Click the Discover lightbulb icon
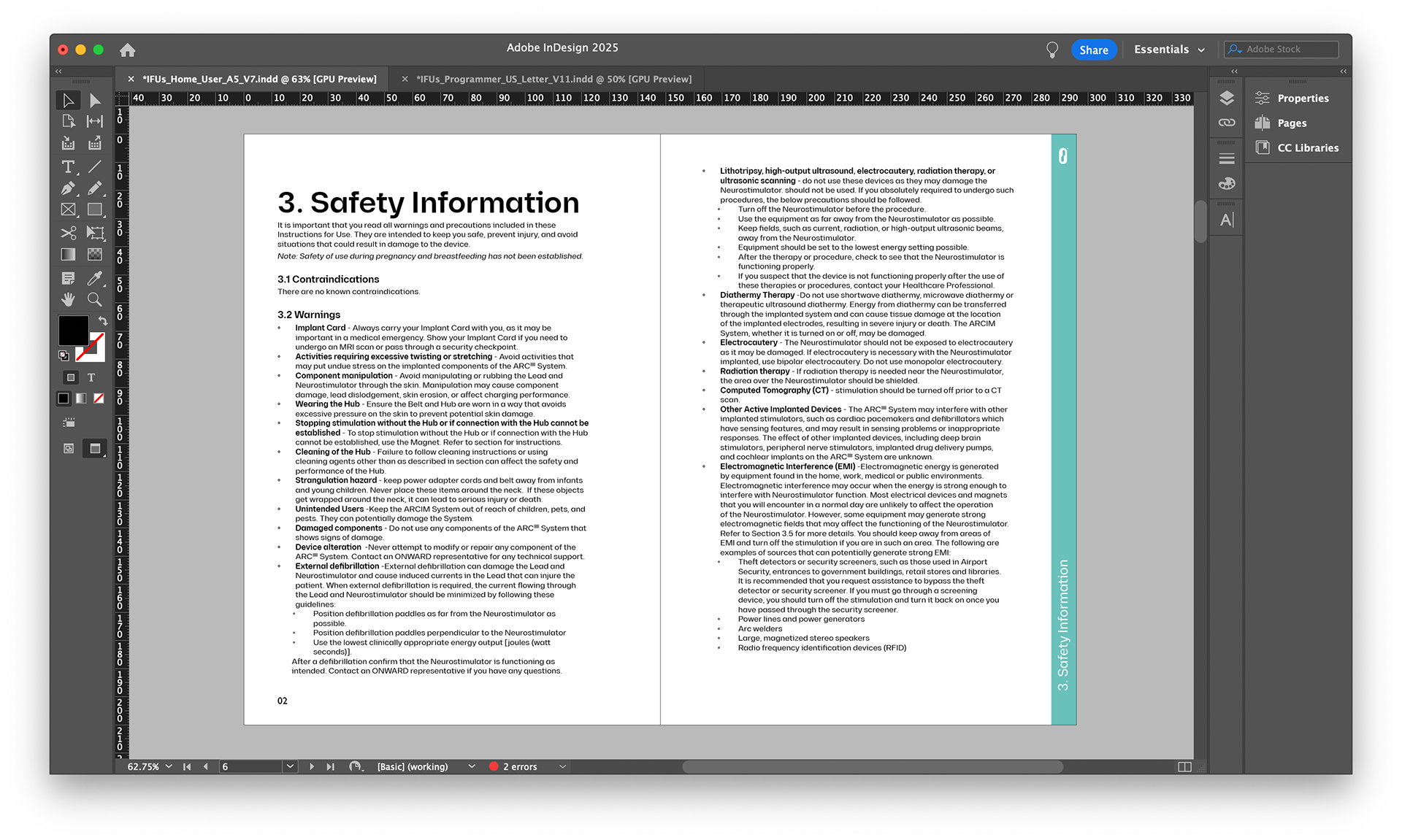 (1052, 50)
